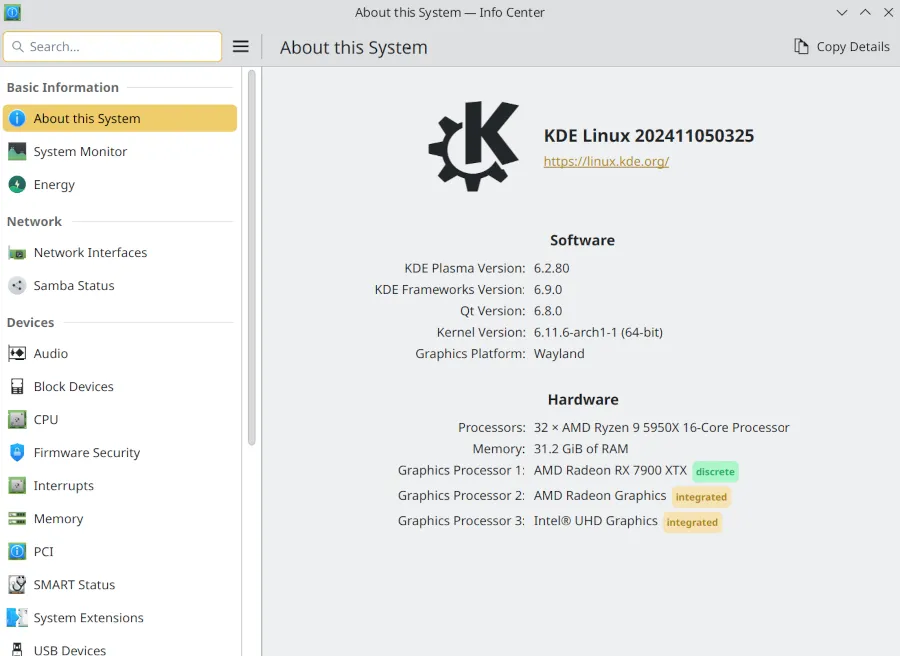
Task: Click the Hardware section heading
Action: click(583, 399)
